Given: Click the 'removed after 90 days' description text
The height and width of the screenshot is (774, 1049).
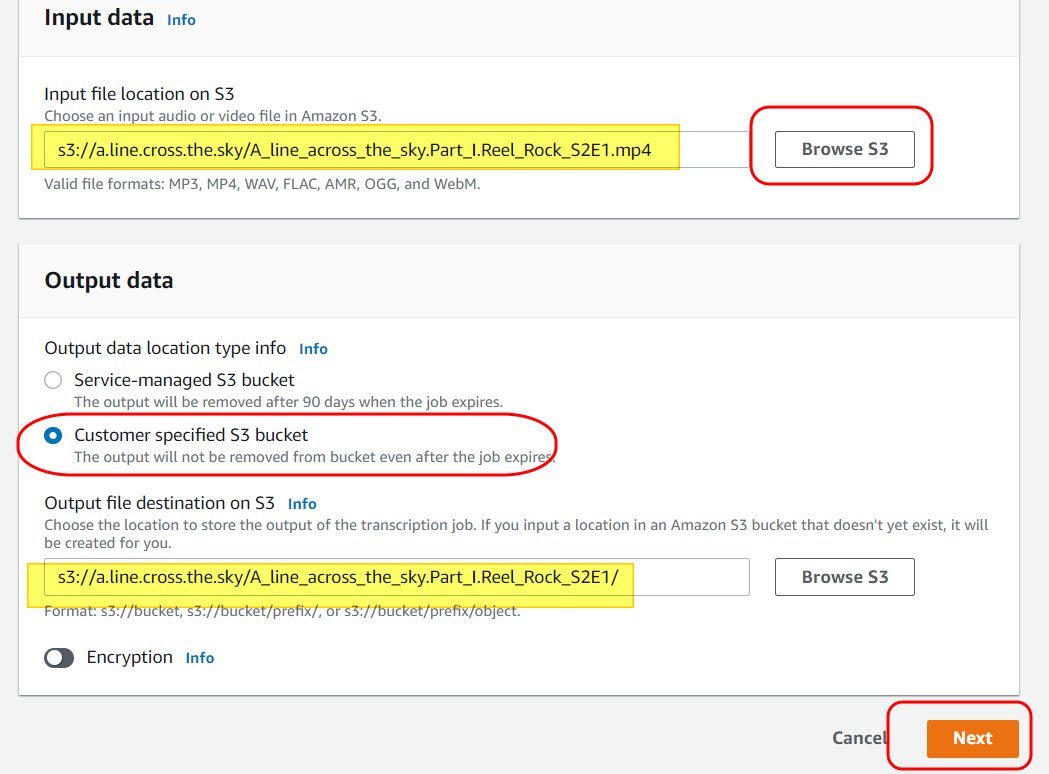Looking at the screenshot, I should coord(288,402).
